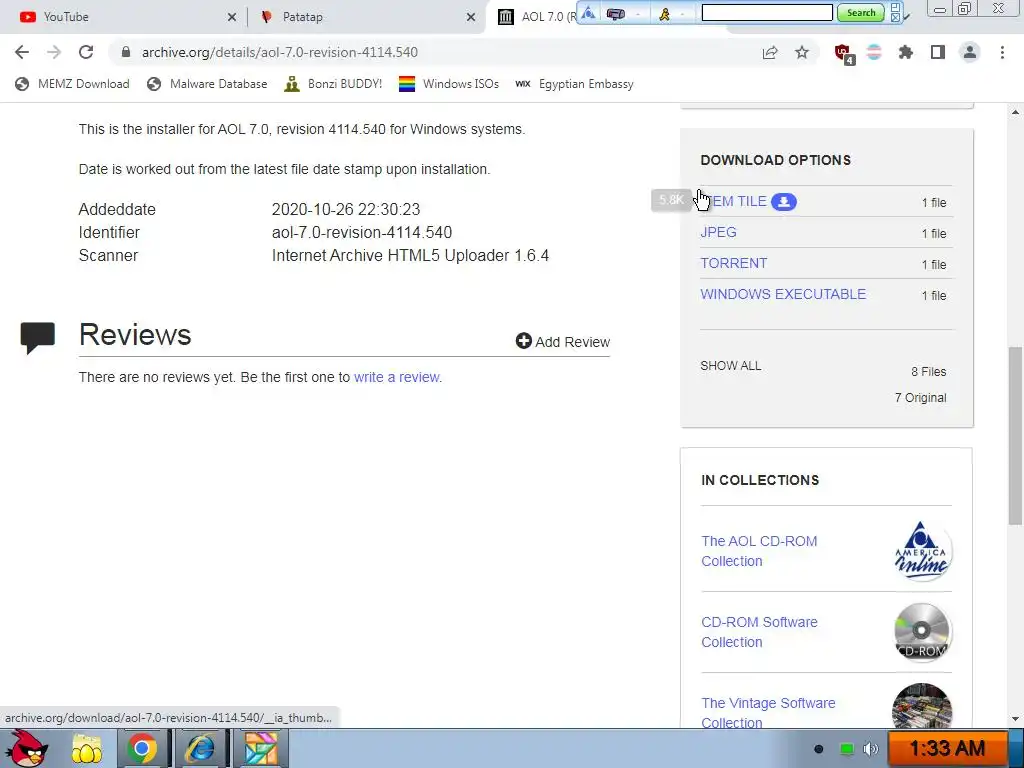Click the green network tray icon
This screenshot has height=768, width=1024.
[x=846, y=749]
